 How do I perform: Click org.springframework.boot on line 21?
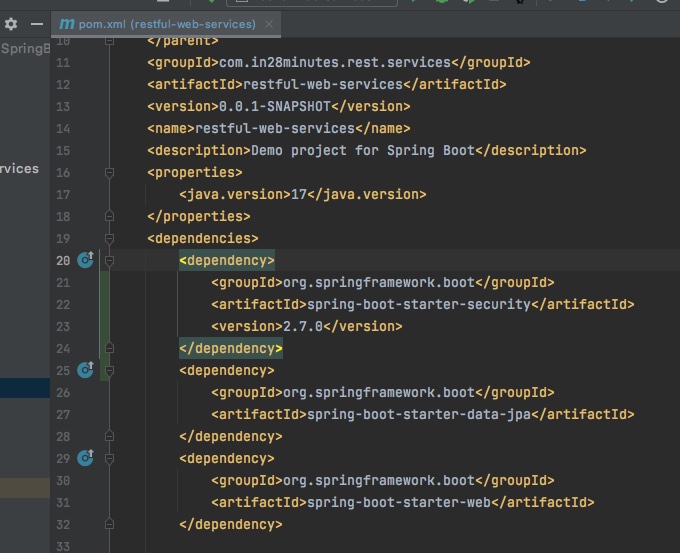tap(379, 282)
